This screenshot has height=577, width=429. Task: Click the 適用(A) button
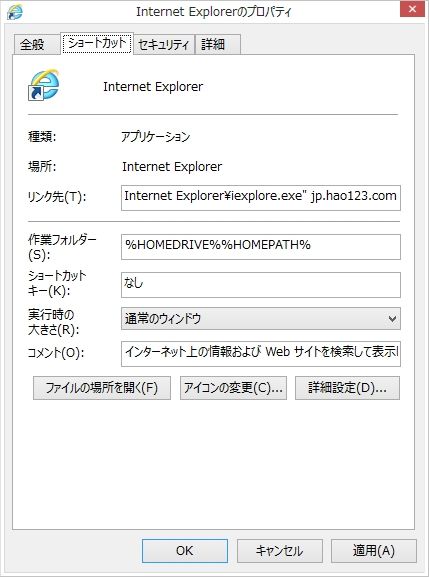(374, 551)
